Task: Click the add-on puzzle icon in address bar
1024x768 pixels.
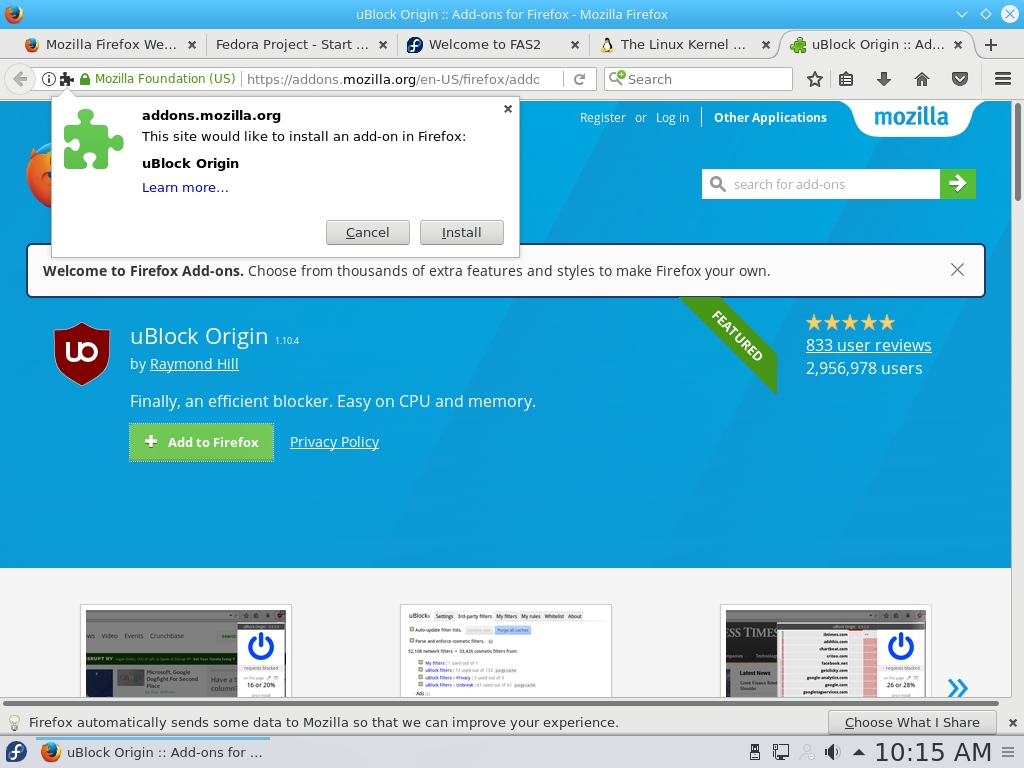Action: [67, 79]
